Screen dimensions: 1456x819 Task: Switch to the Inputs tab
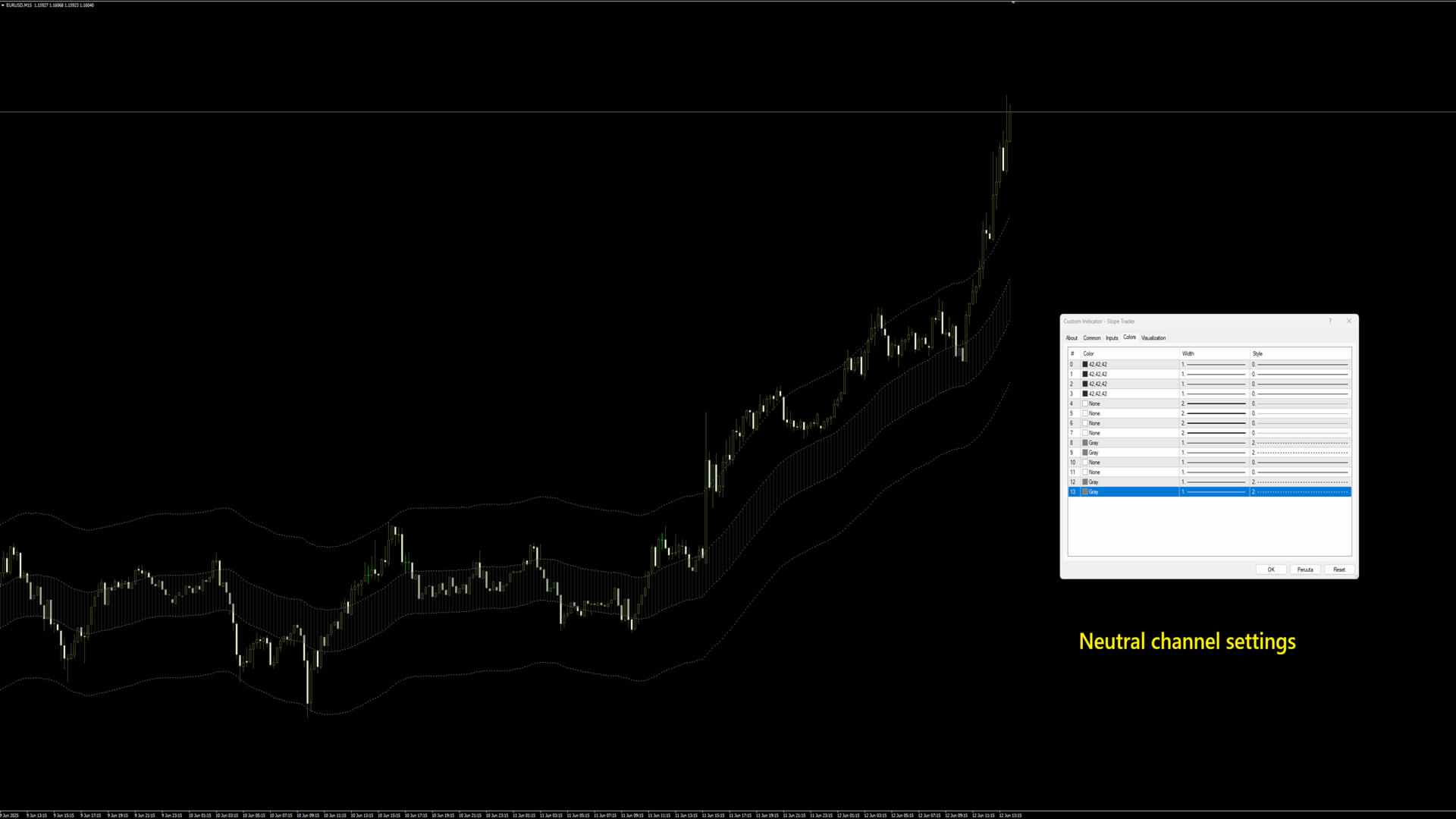[1112, 338]
